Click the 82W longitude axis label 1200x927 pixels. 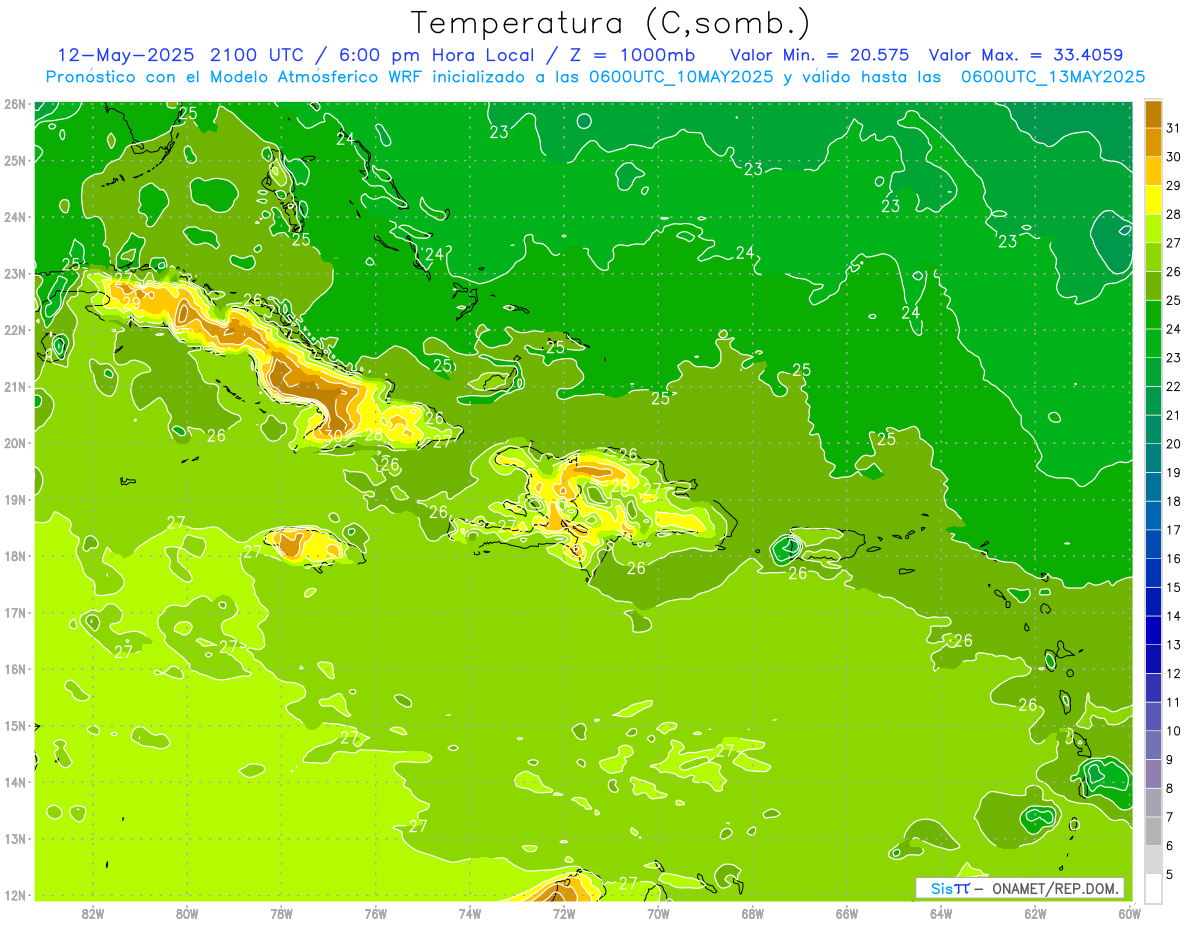point(93,913)
